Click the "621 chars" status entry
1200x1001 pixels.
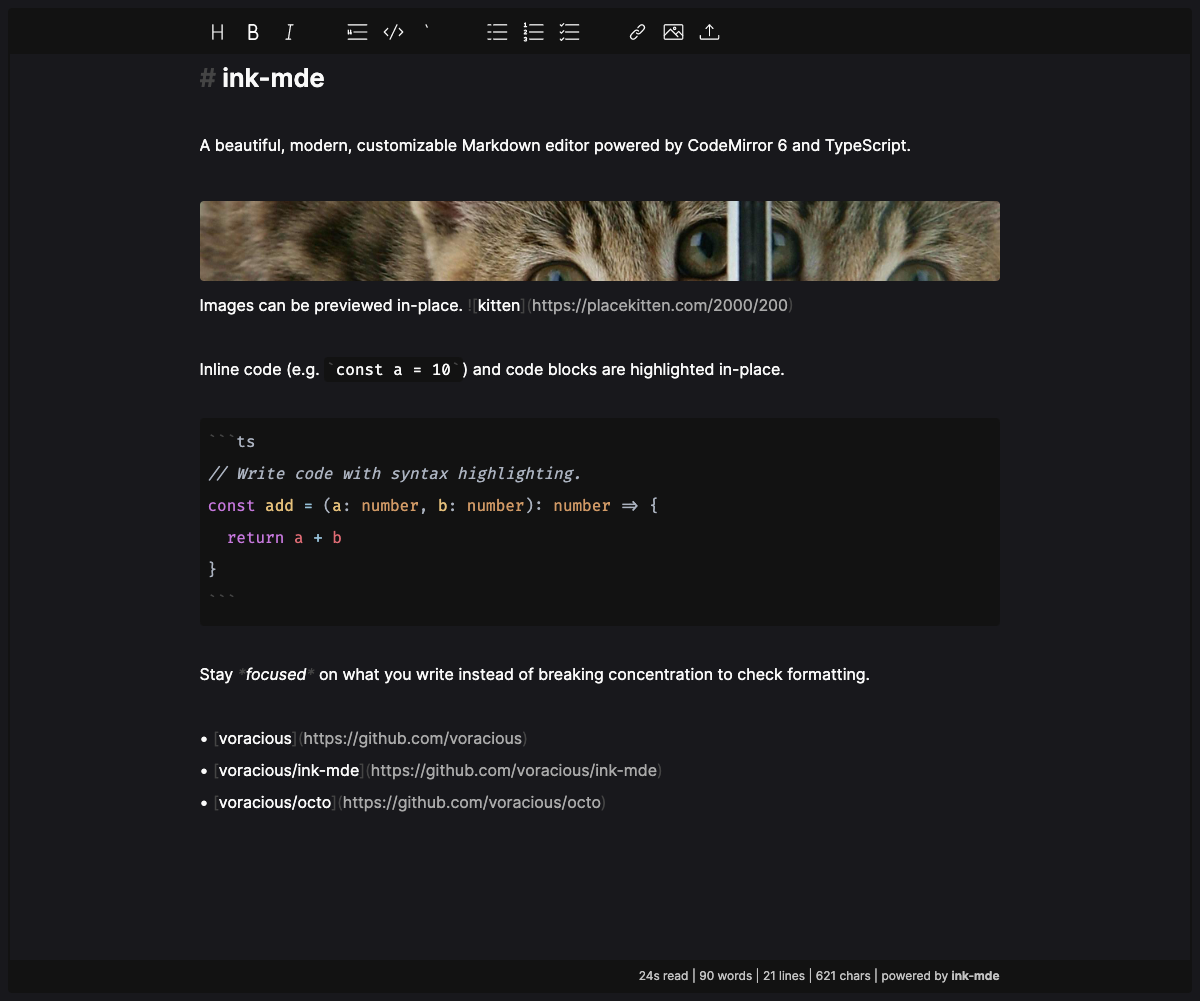(843, 976)
